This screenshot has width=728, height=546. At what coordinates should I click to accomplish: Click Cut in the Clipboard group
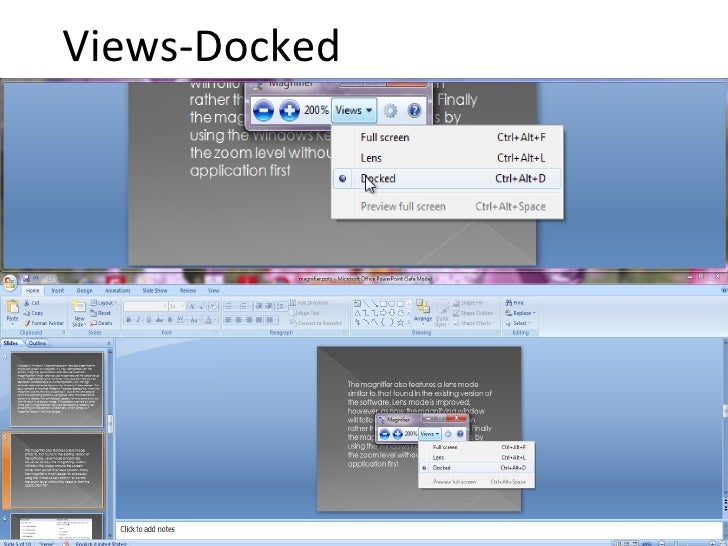click(32, 303)
